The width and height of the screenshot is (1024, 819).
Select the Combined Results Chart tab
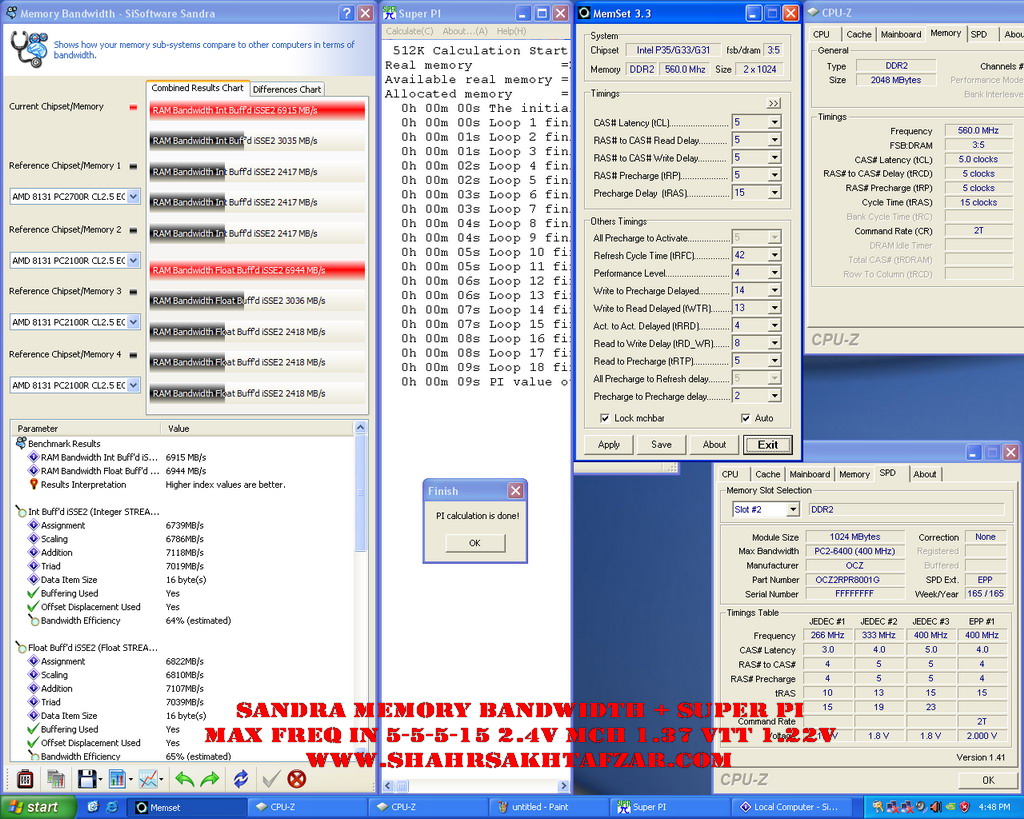[x=197, y=88]
